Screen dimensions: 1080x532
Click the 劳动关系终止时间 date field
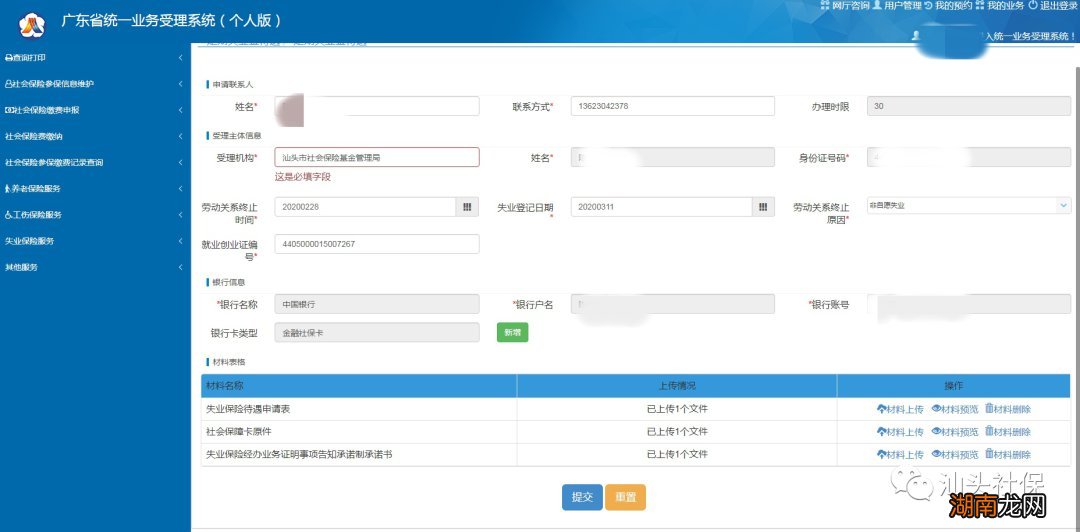tap(365, 207)
